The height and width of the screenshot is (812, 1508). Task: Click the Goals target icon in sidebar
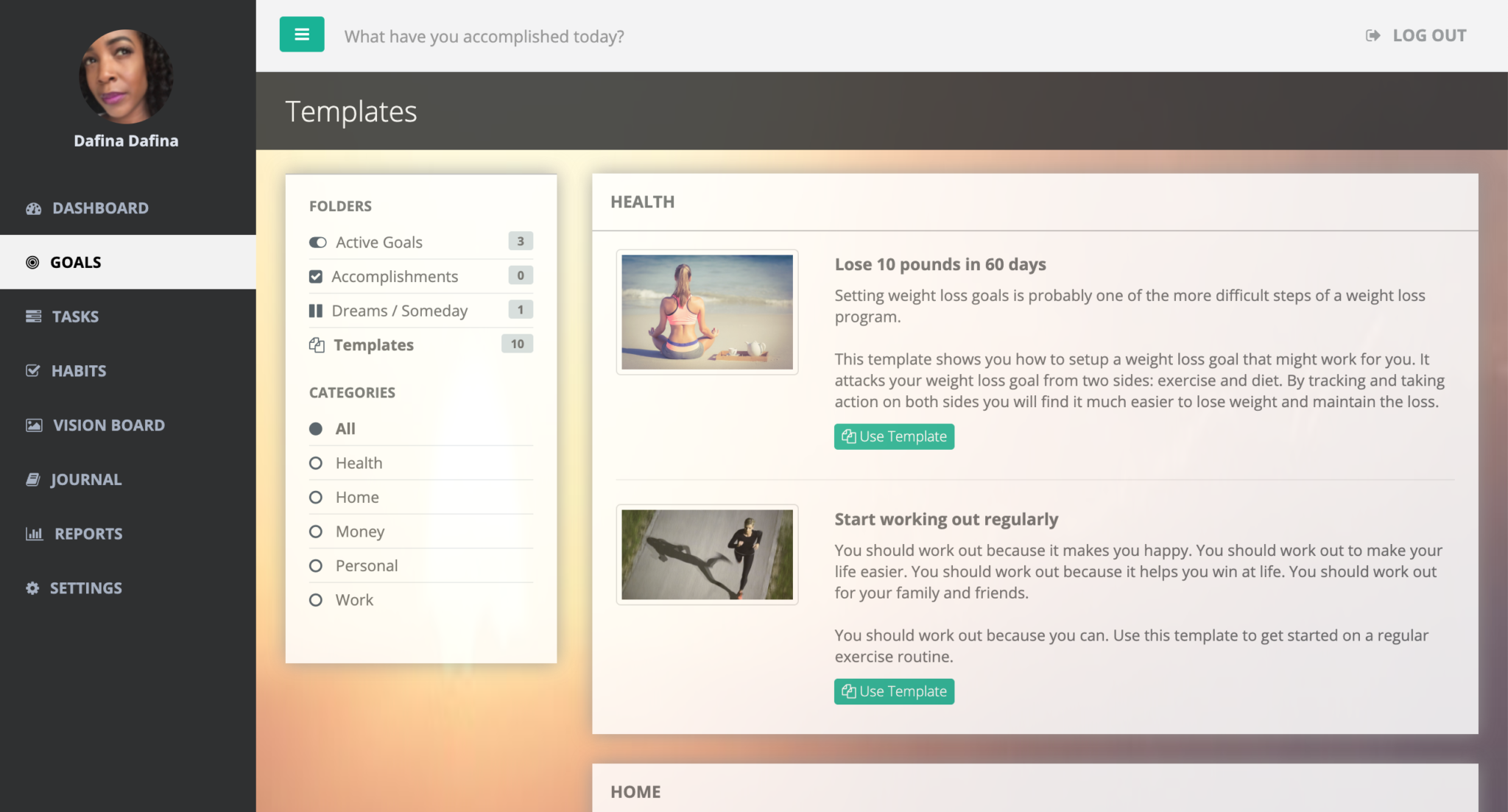tap(32, 262)
